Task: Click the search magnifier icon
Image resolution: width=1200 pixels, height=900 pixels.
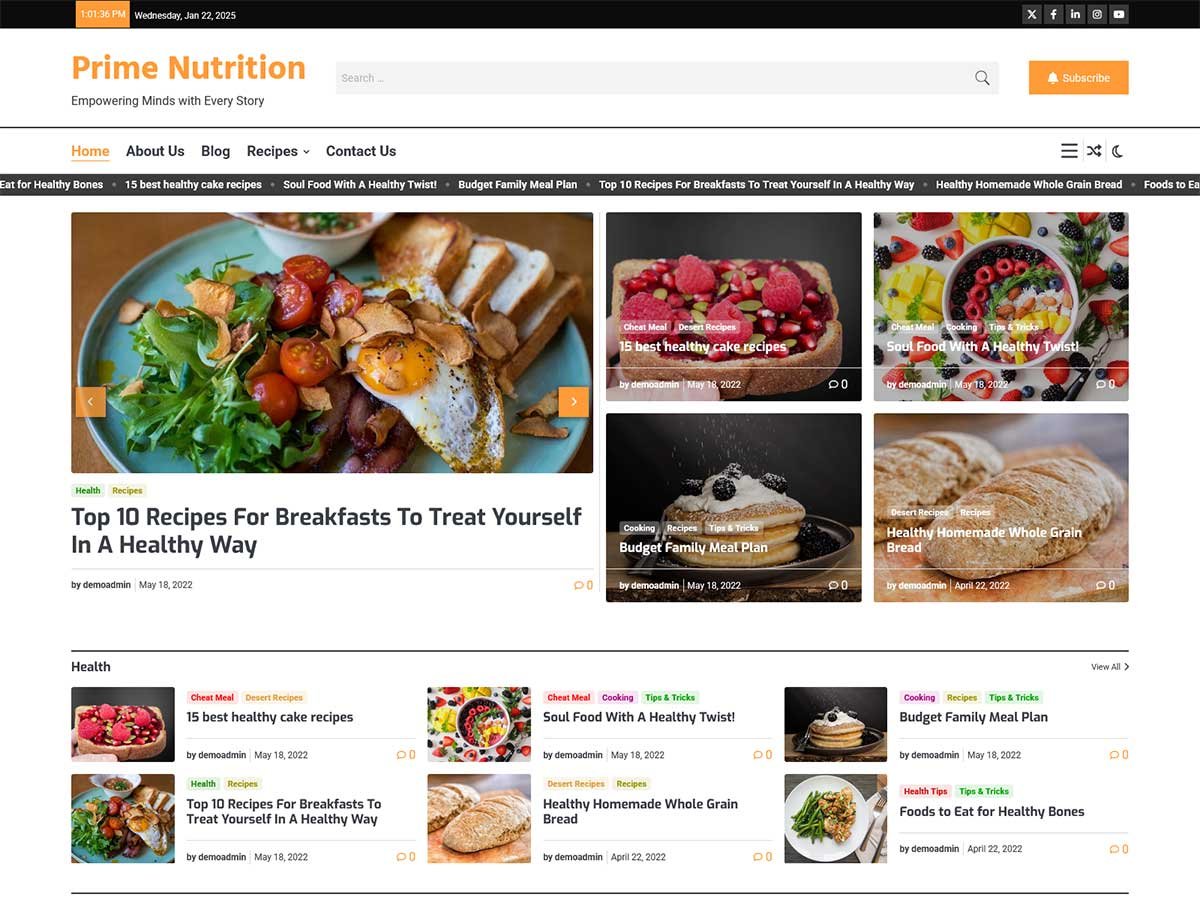Action: 982,78
